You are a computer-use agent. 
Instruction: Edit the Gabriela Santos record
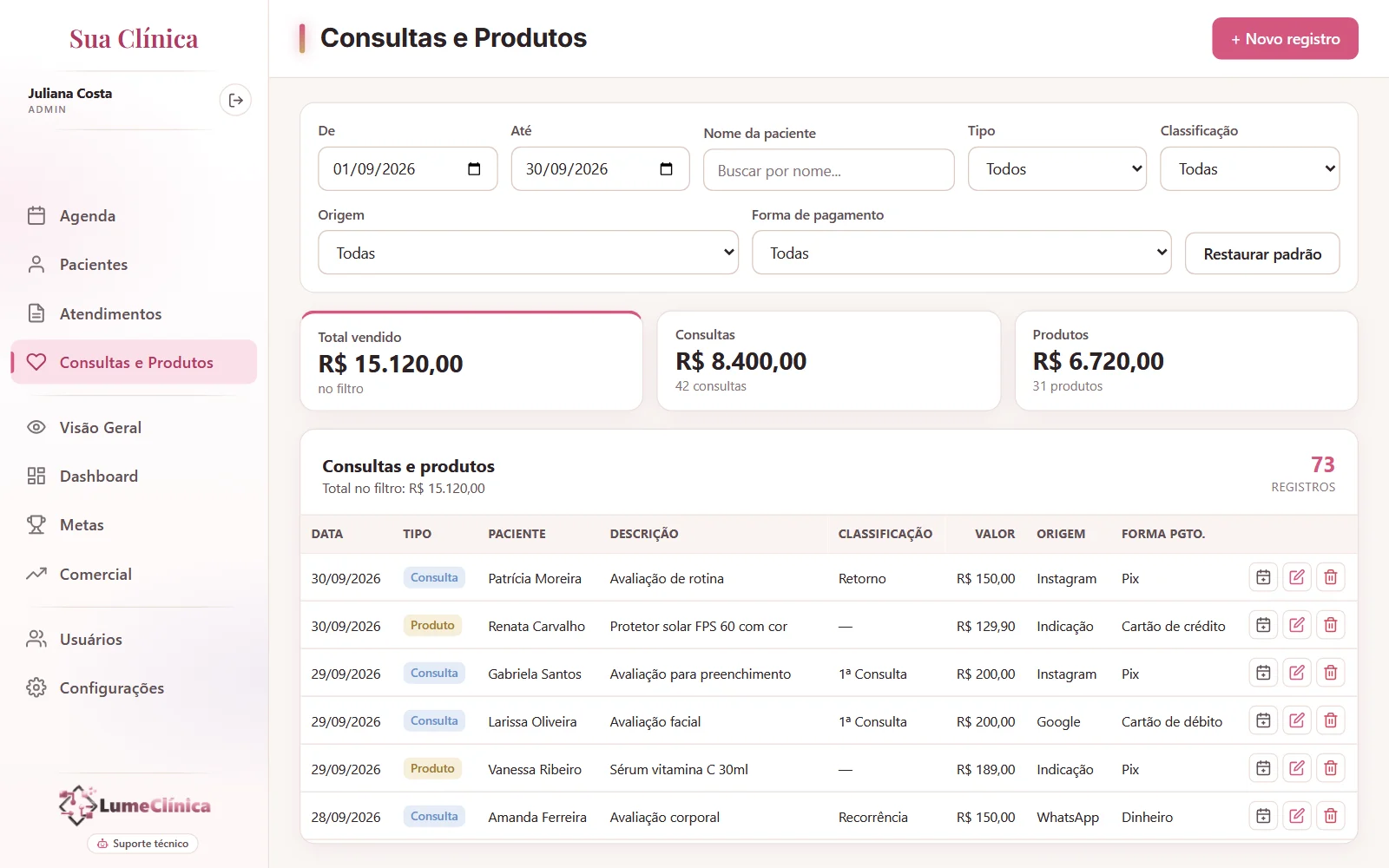pos(1297,673)
